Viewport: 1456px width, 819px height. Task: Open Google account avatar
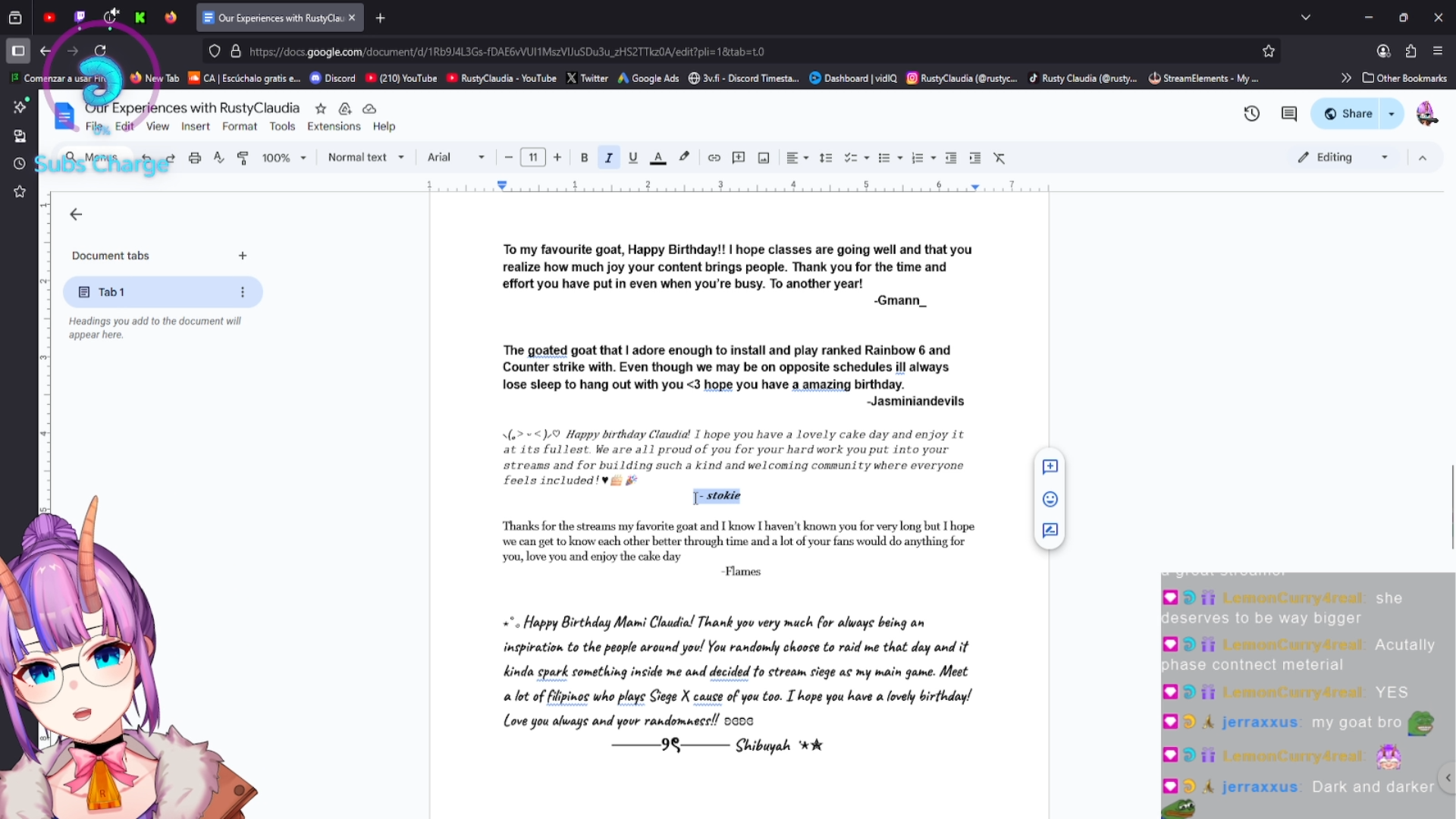coord(1426,114)
